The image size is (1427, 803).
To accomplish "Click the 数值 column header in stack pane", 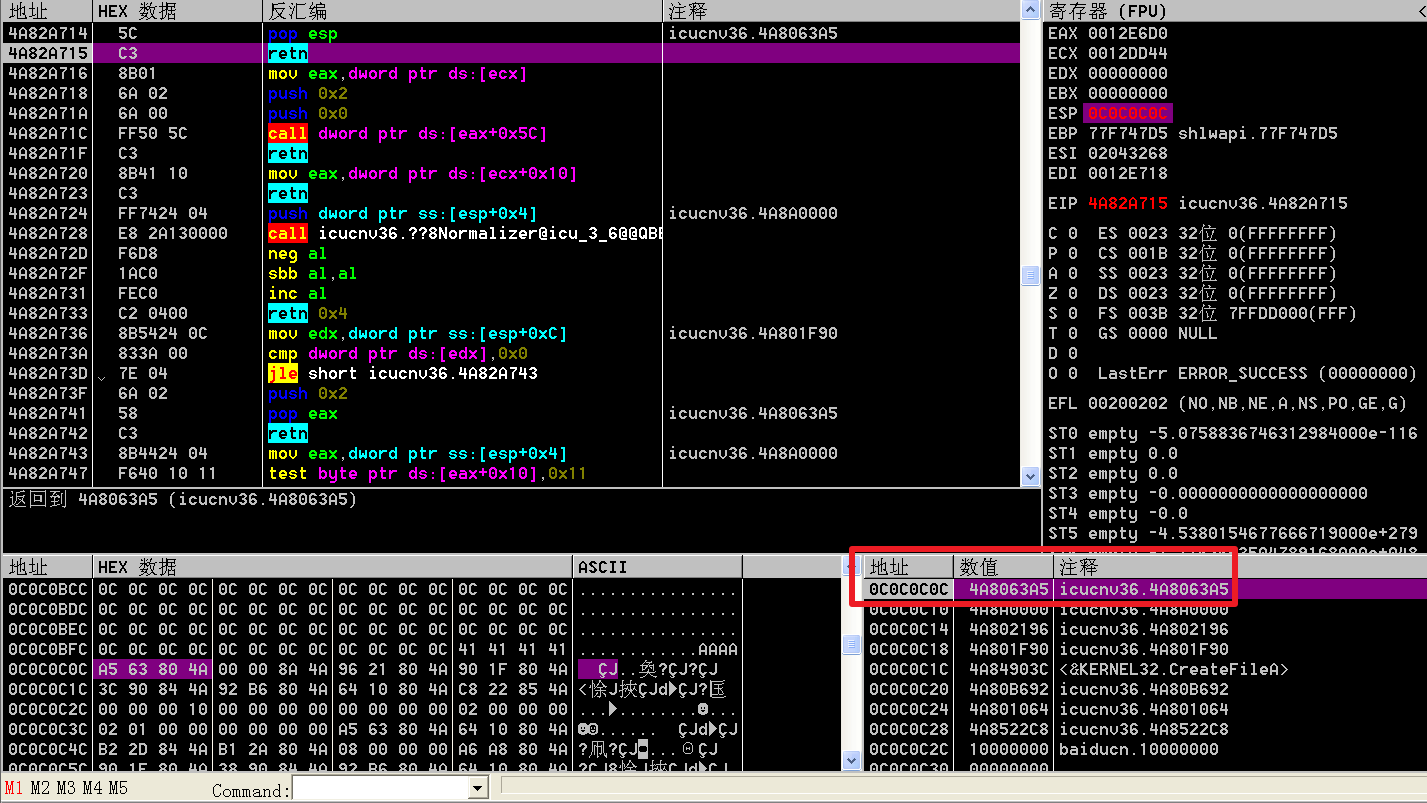I will [x=1004, y=567].
